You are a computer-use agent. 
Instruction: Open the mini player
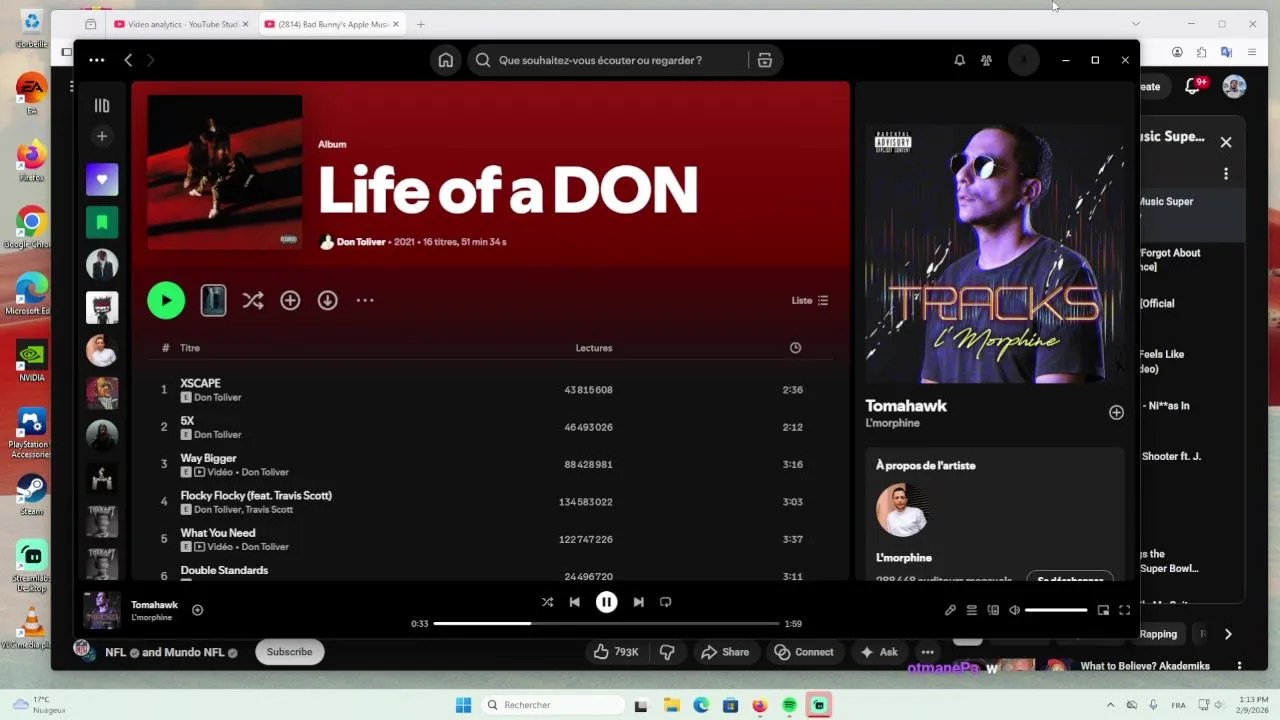[x=1103, y=610]
